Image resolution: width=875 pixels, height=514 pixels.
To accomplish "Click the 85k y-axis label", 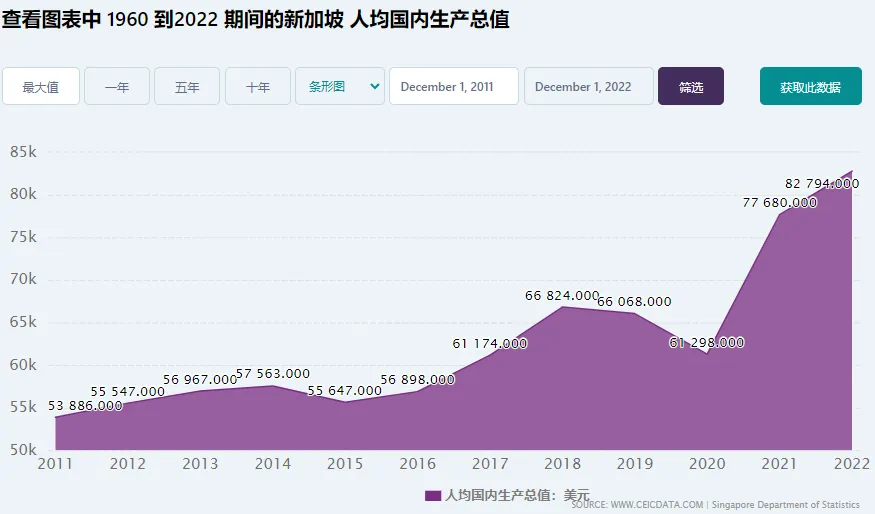I will pos(23,152).
